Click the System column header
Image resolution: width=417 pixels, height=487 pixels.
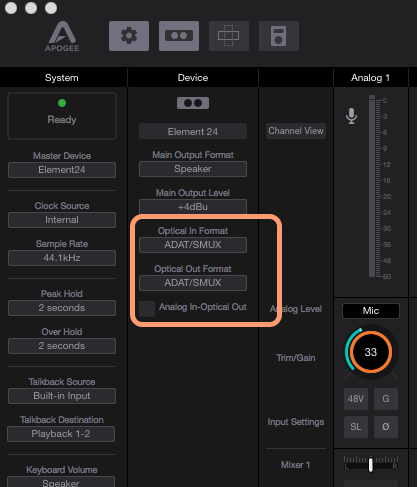62,78
